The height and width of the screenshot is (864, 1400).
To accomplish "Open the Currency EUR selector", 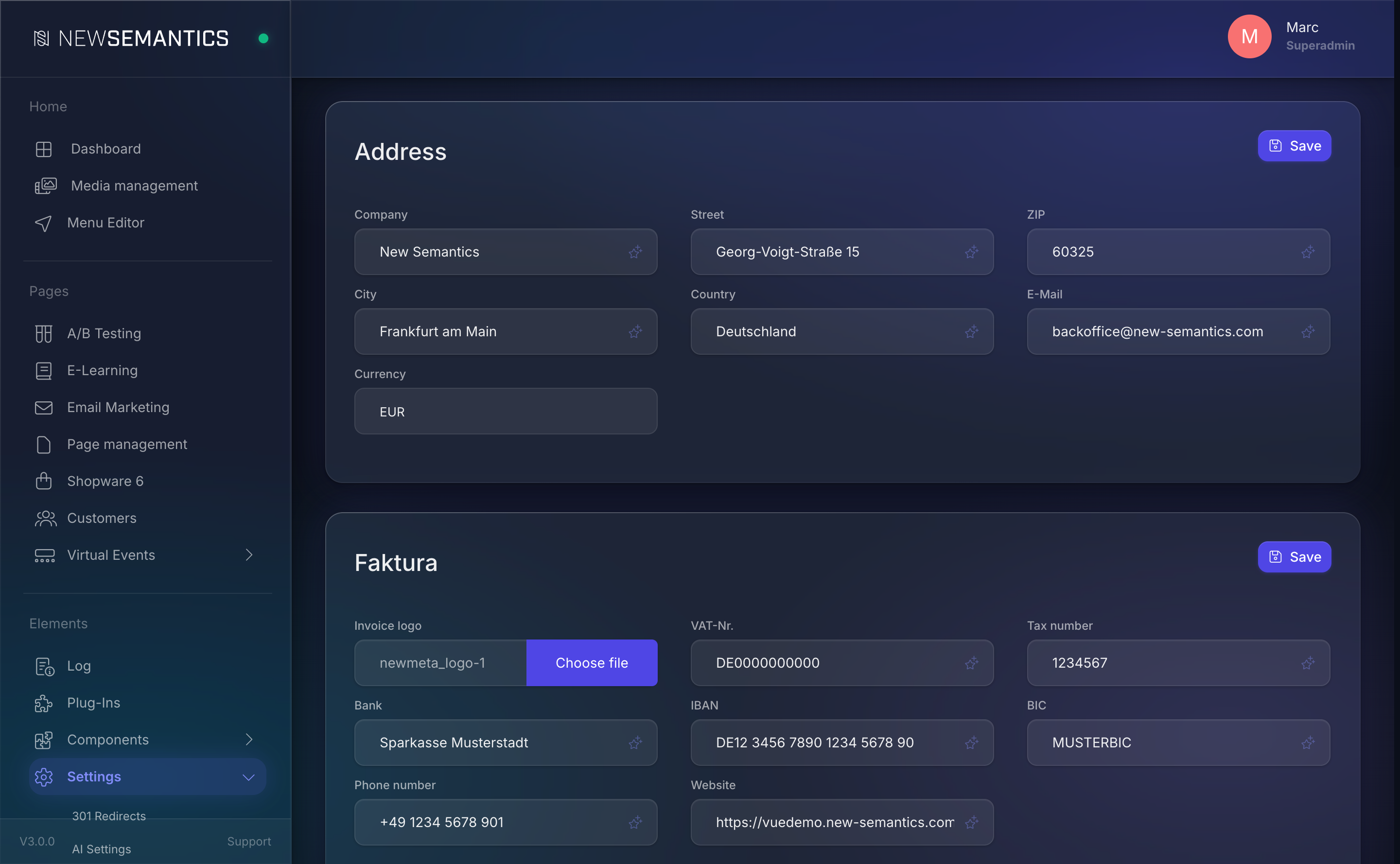I will [x=506, y=412].
